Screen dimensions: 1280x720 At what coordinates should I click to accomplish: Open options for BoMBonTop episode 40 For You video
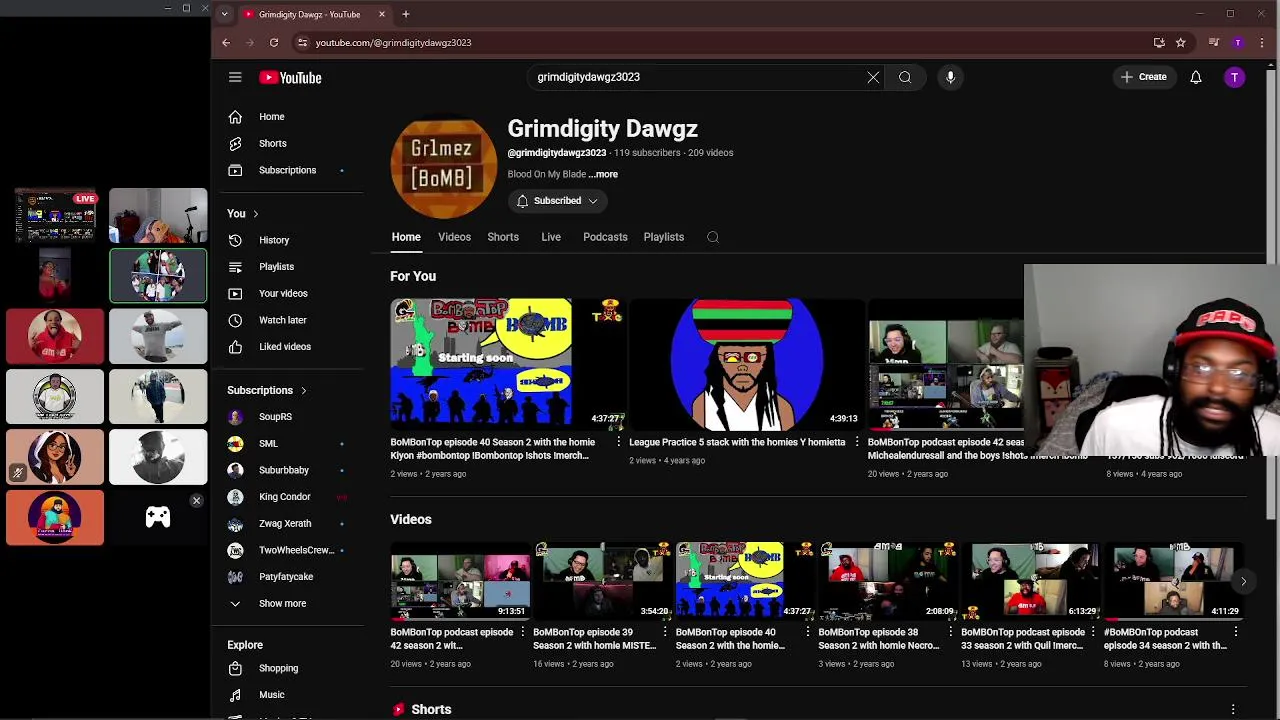click(618, 442)
